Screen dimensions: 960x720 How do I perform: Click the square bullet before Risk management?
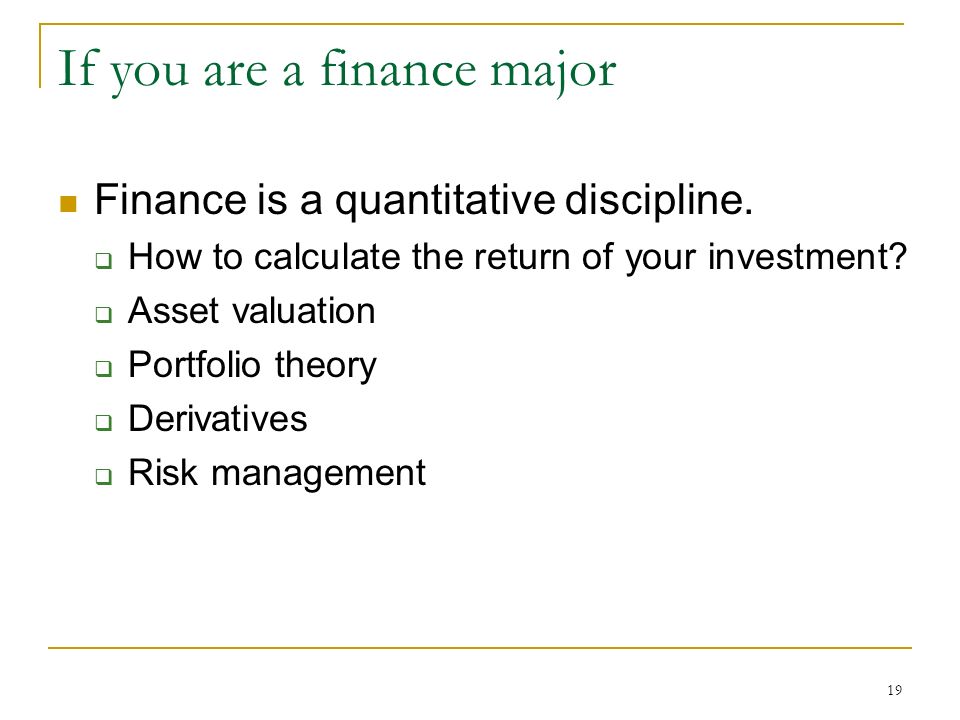103,476
